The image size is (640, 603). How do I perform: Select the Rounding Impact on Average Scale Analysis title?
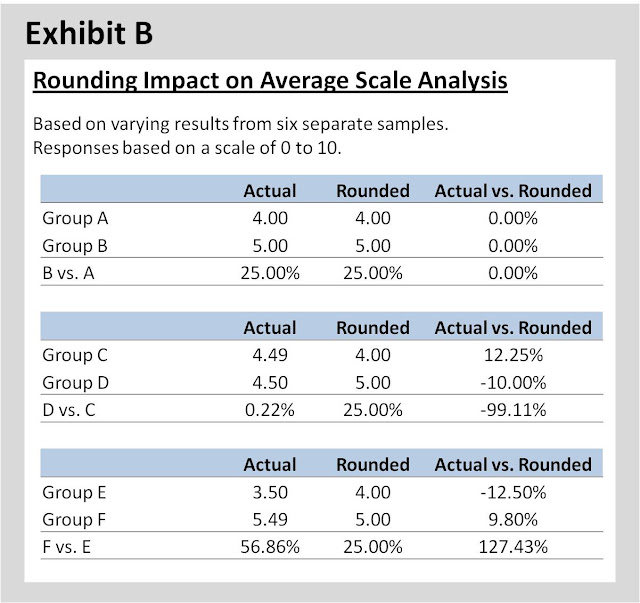270,81
